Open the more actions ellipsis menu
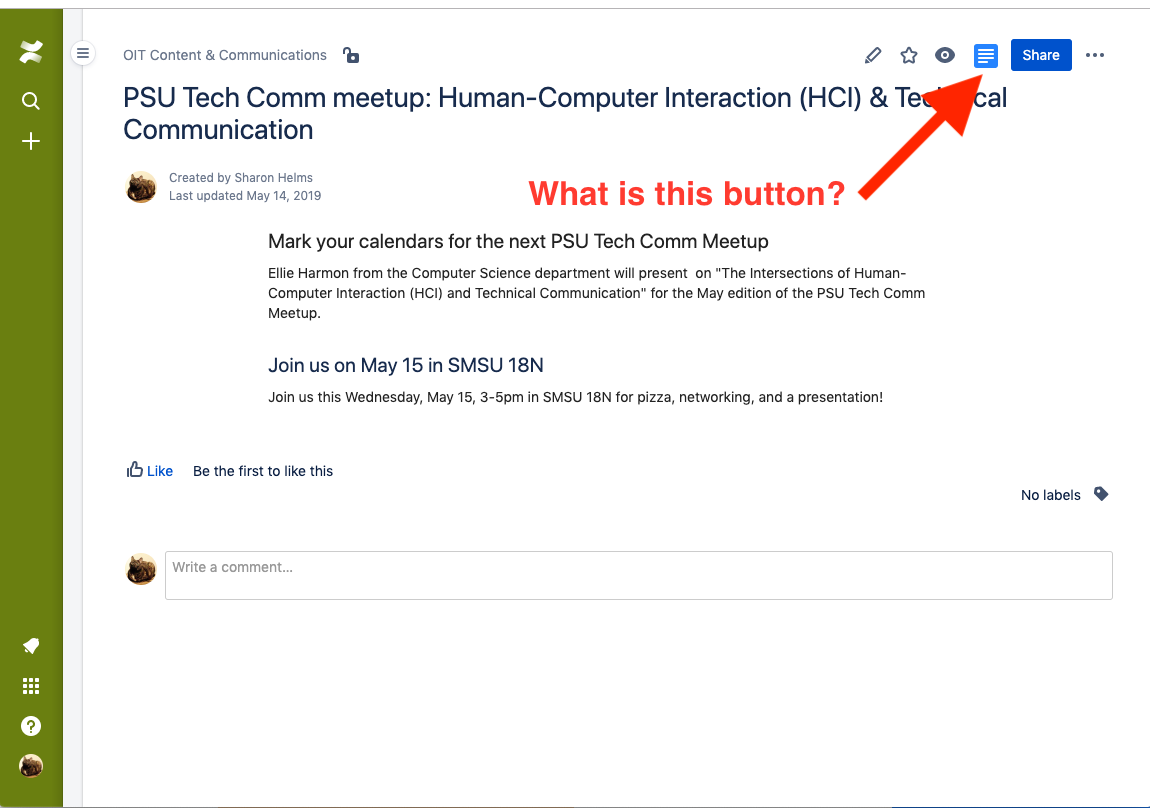This screenshot has height=808, width=1150. tap(1095, 55)
